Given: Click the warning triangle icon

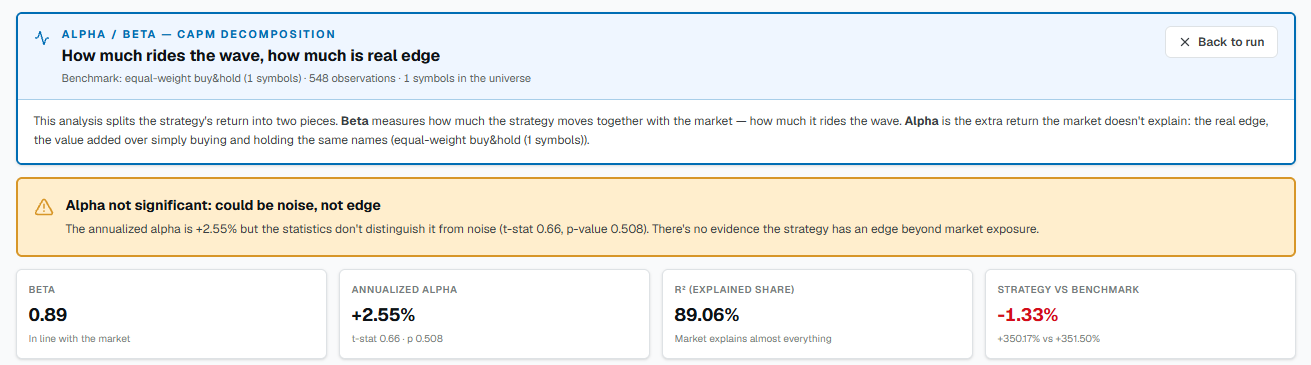Looking at the screenshot, I should click(x=44, y=207).
